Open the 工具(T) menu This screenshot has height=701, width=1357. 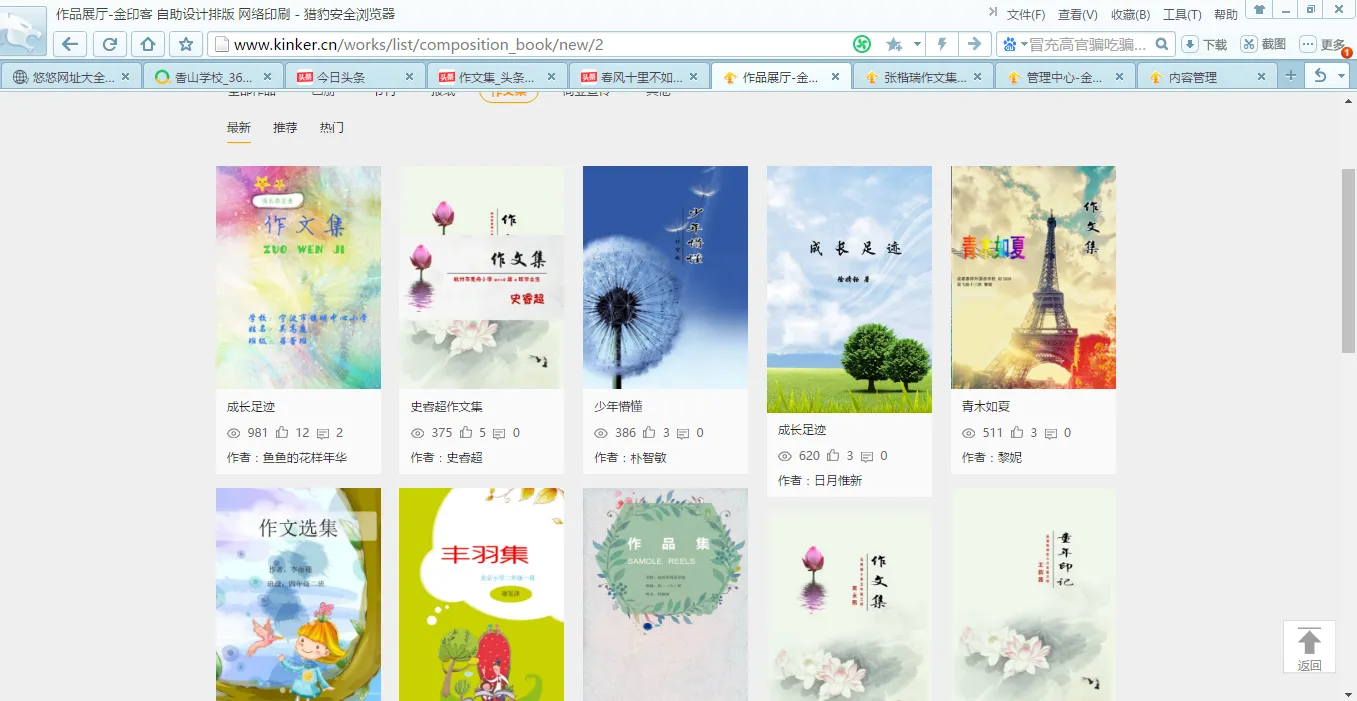pos(1182,14)
